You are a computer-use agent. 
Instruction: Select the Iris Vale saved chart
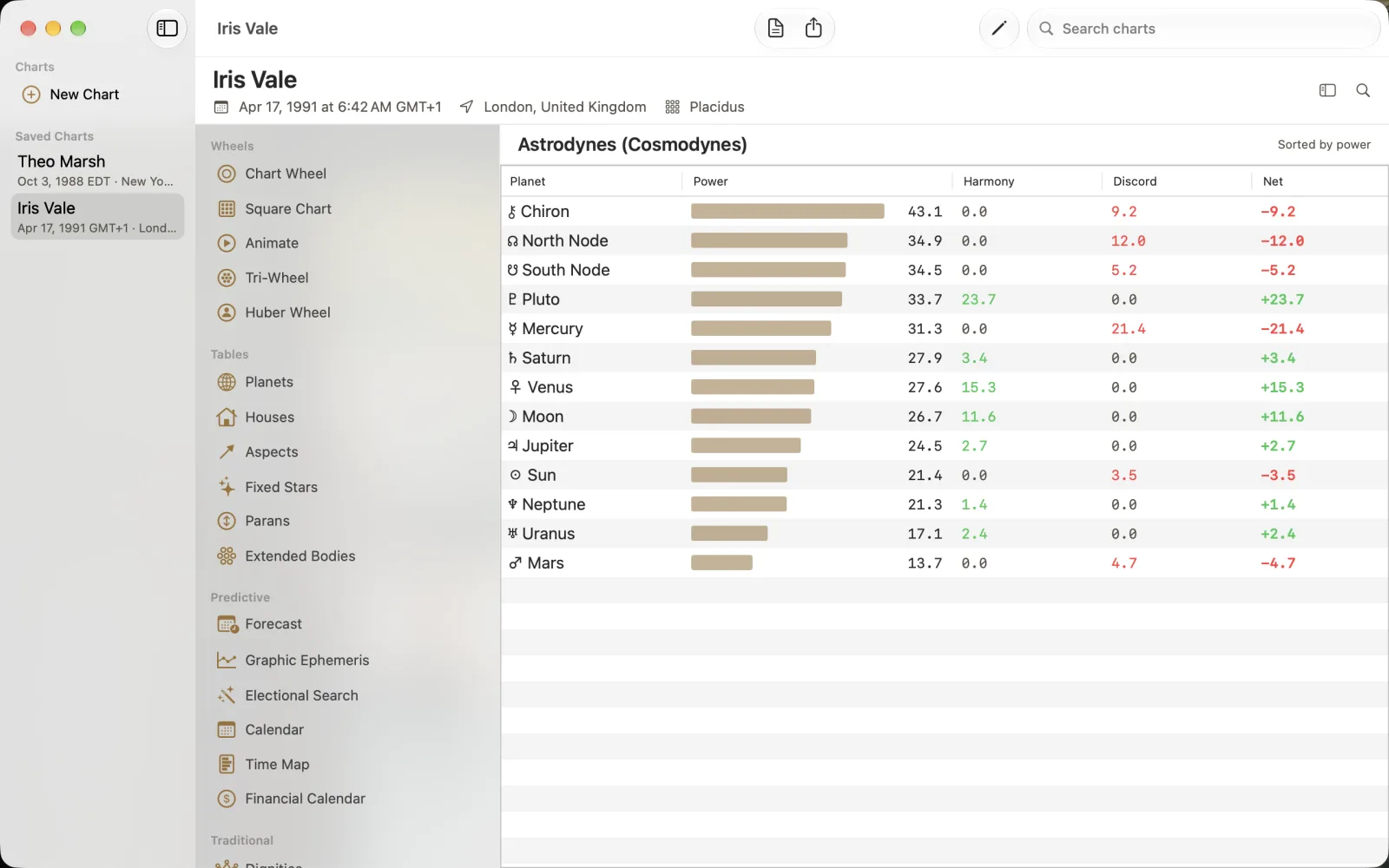[97, 216]
